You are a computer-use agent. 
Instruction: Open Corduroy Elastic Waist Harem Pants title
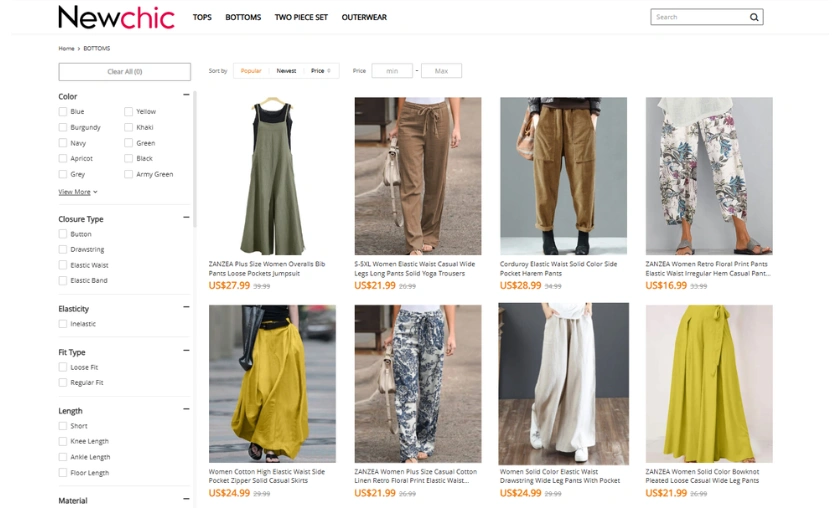[x=558, y=268]
